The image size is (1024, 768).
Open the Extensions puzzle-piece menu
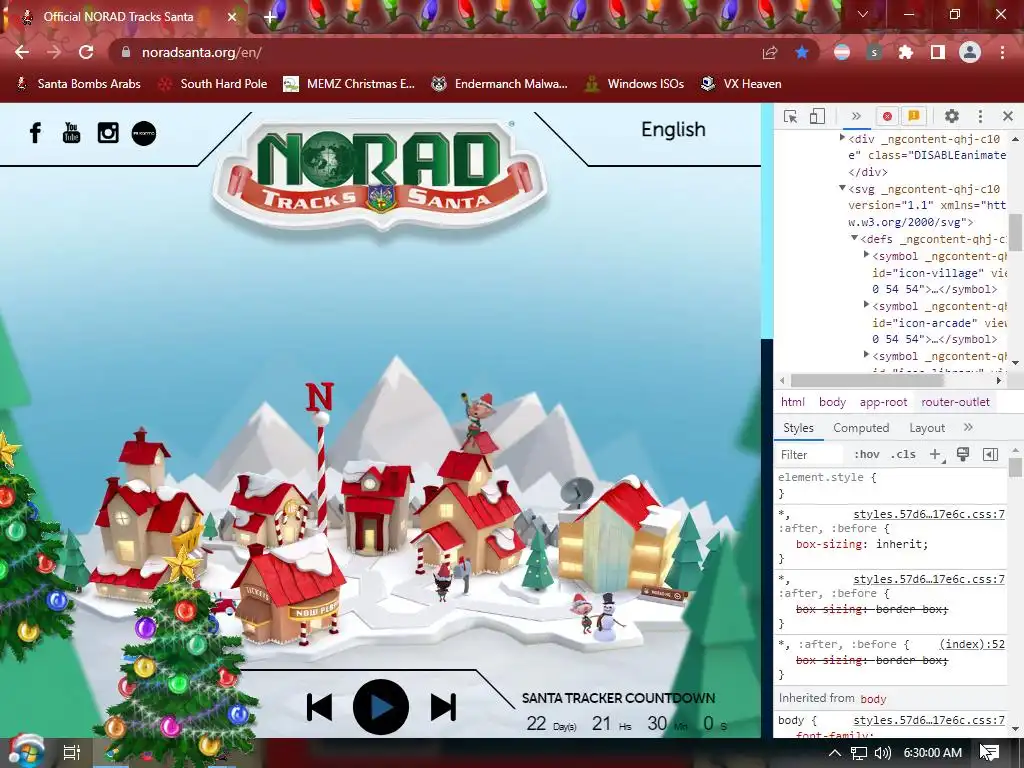tap(906, 52)
